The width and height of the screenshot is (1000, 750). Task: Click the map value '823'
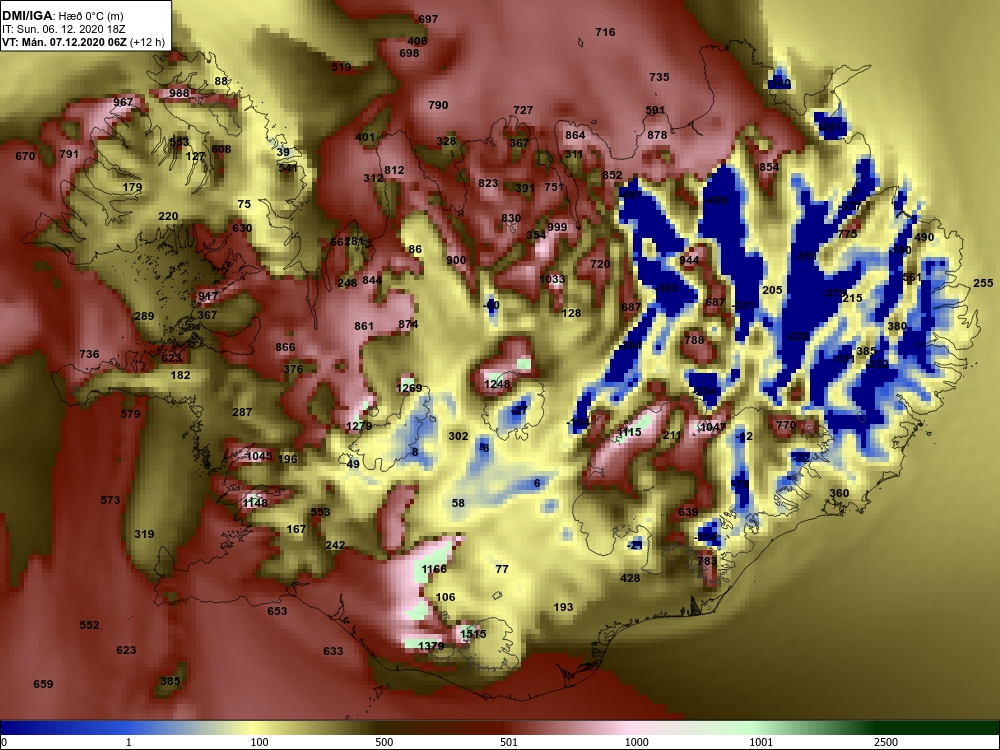tap(488, 184)
